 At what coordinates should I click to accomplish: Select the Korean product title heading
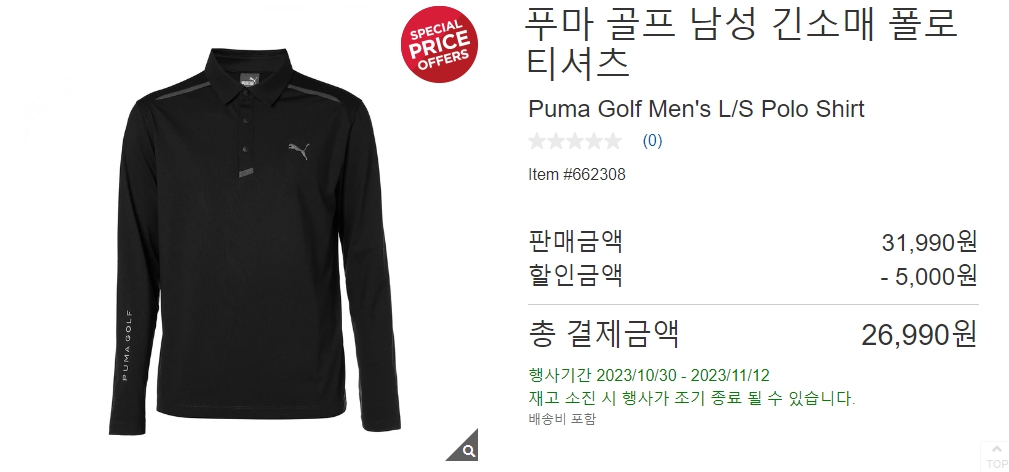(x=743, y=42)
